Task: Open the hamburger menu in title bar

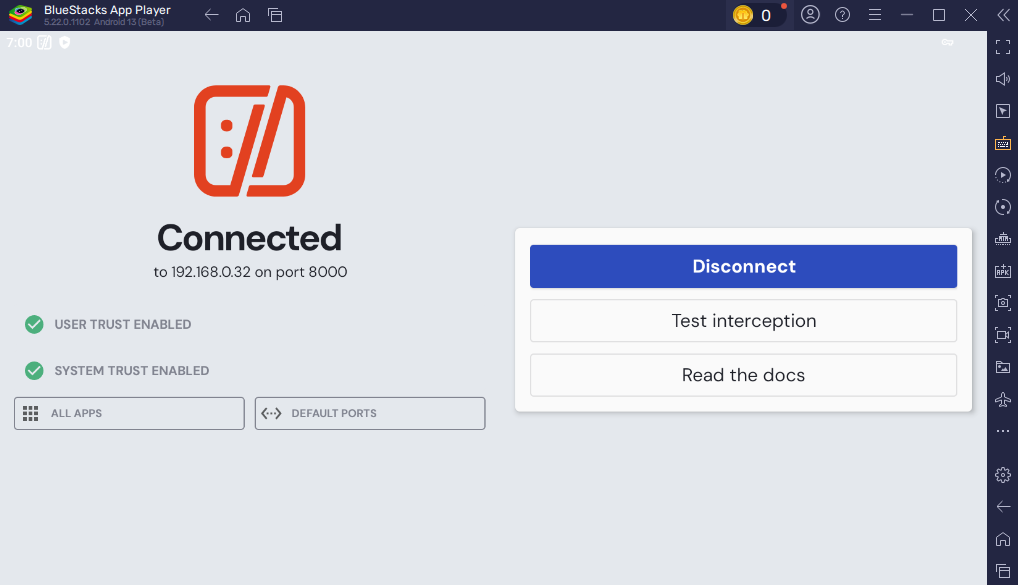Action: (x=875, y=14)
